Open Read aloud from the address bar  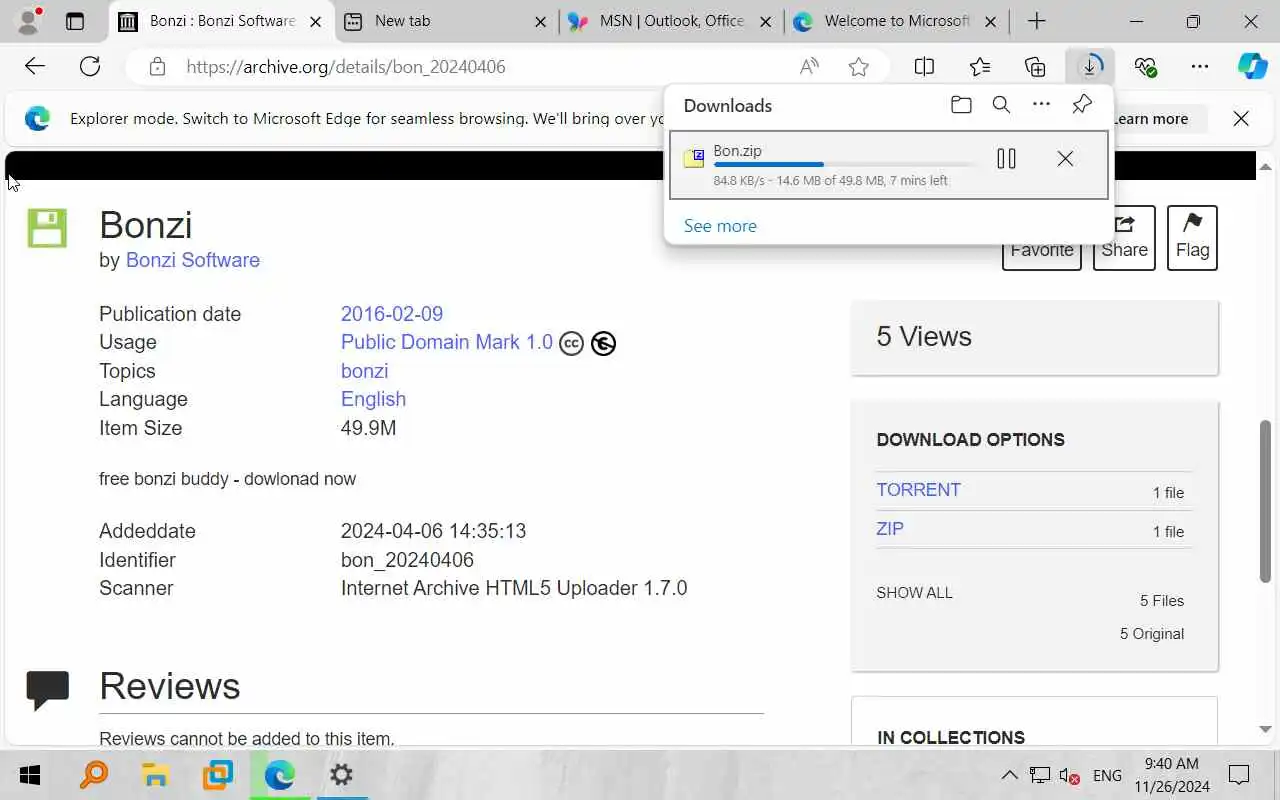809,67
